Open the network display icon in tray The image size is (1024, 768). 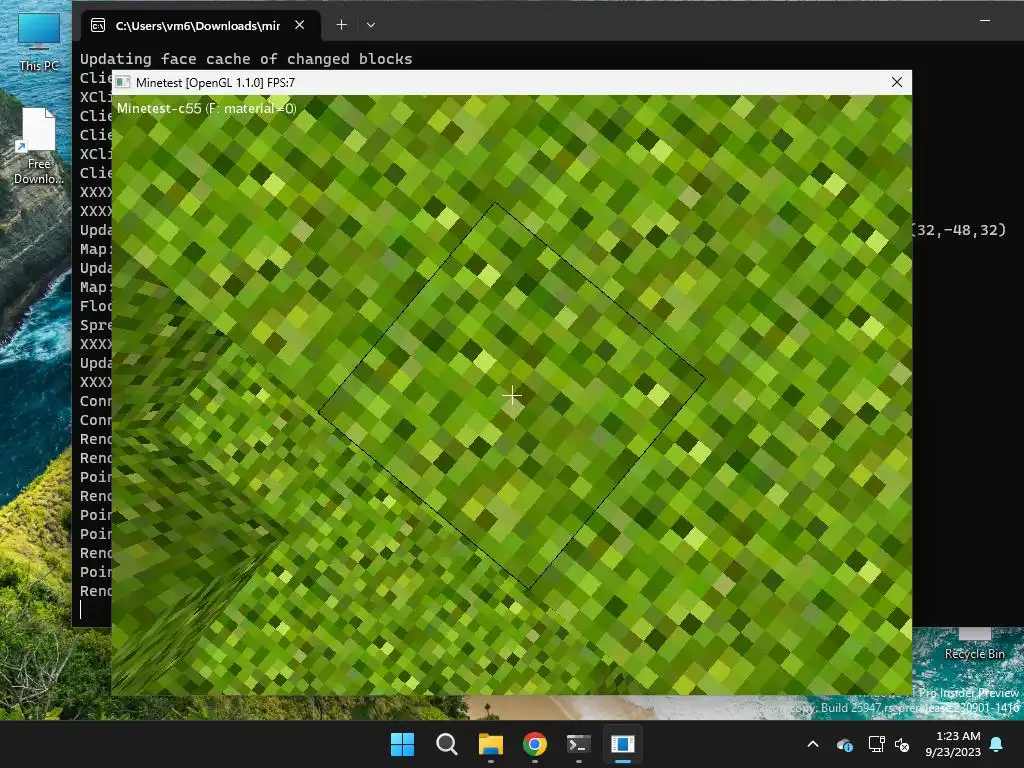click(x=876, y=744)
